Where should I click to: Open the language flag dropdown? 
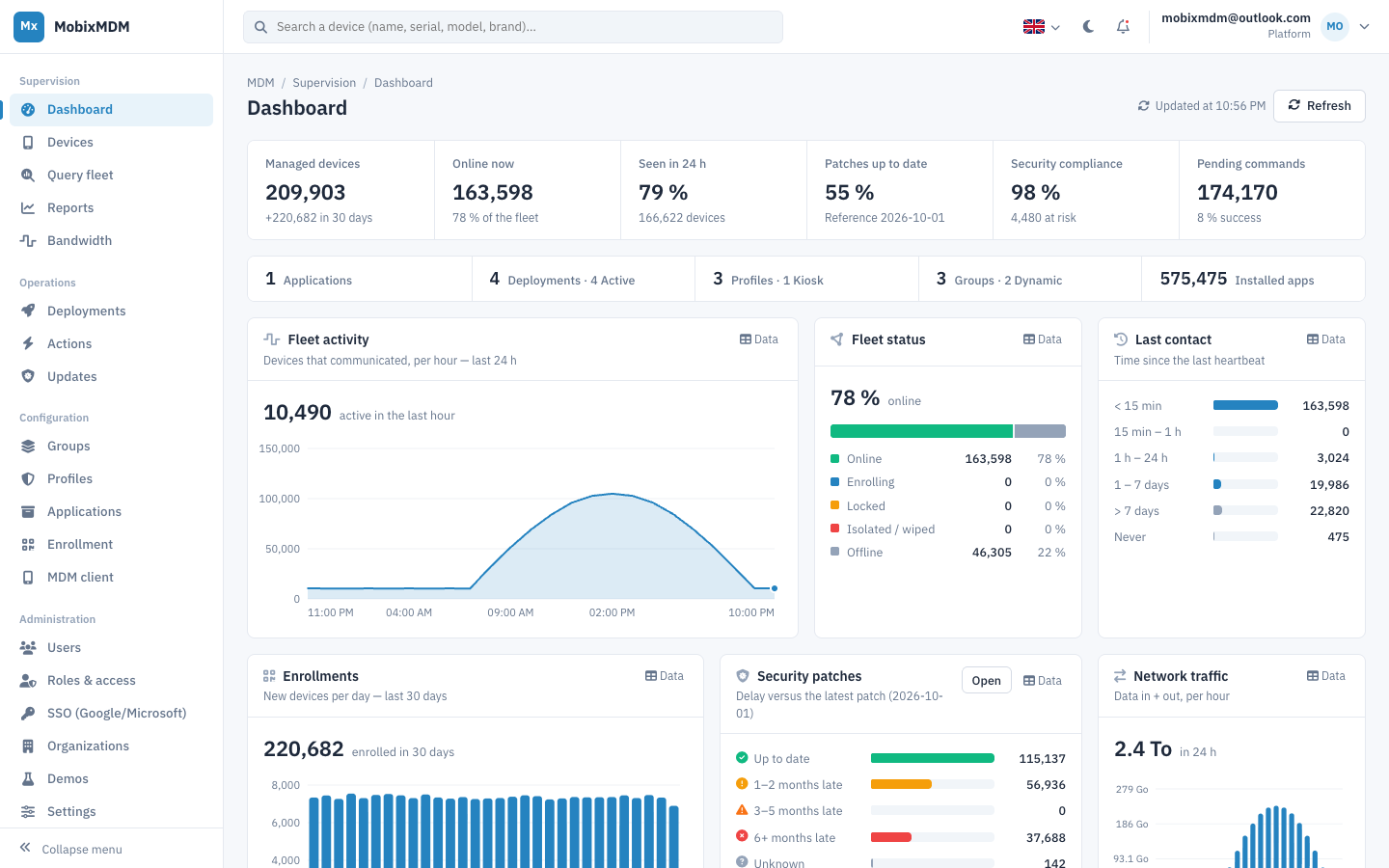click(x=1042, y=27)
